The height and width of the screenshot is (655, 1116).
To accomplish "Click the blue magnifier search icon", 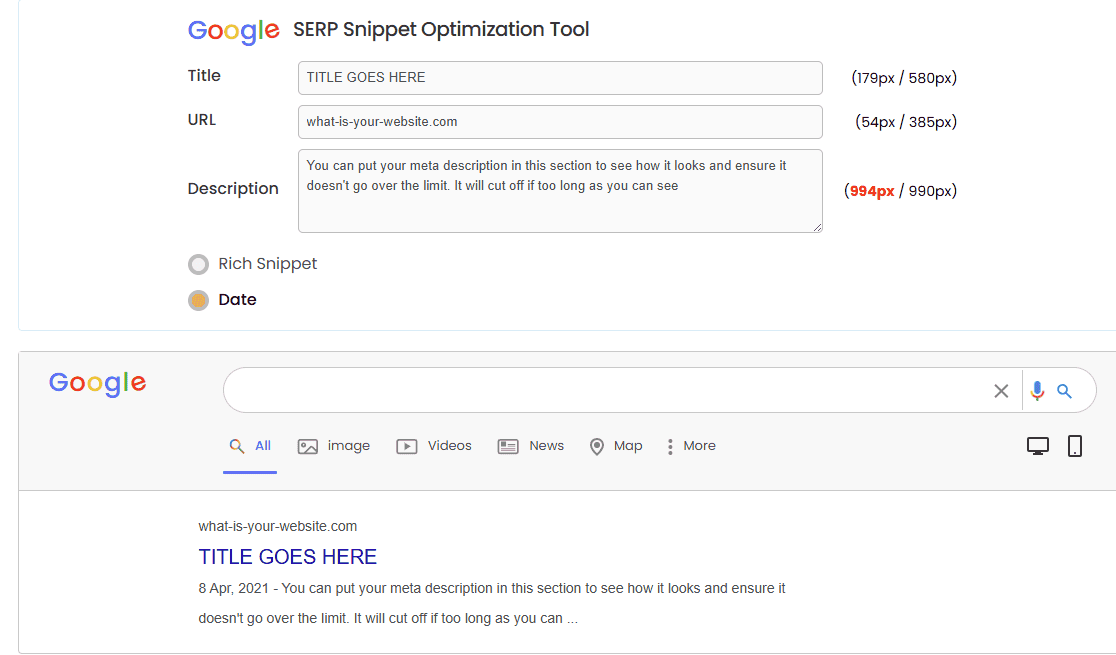I will 1065,391.
